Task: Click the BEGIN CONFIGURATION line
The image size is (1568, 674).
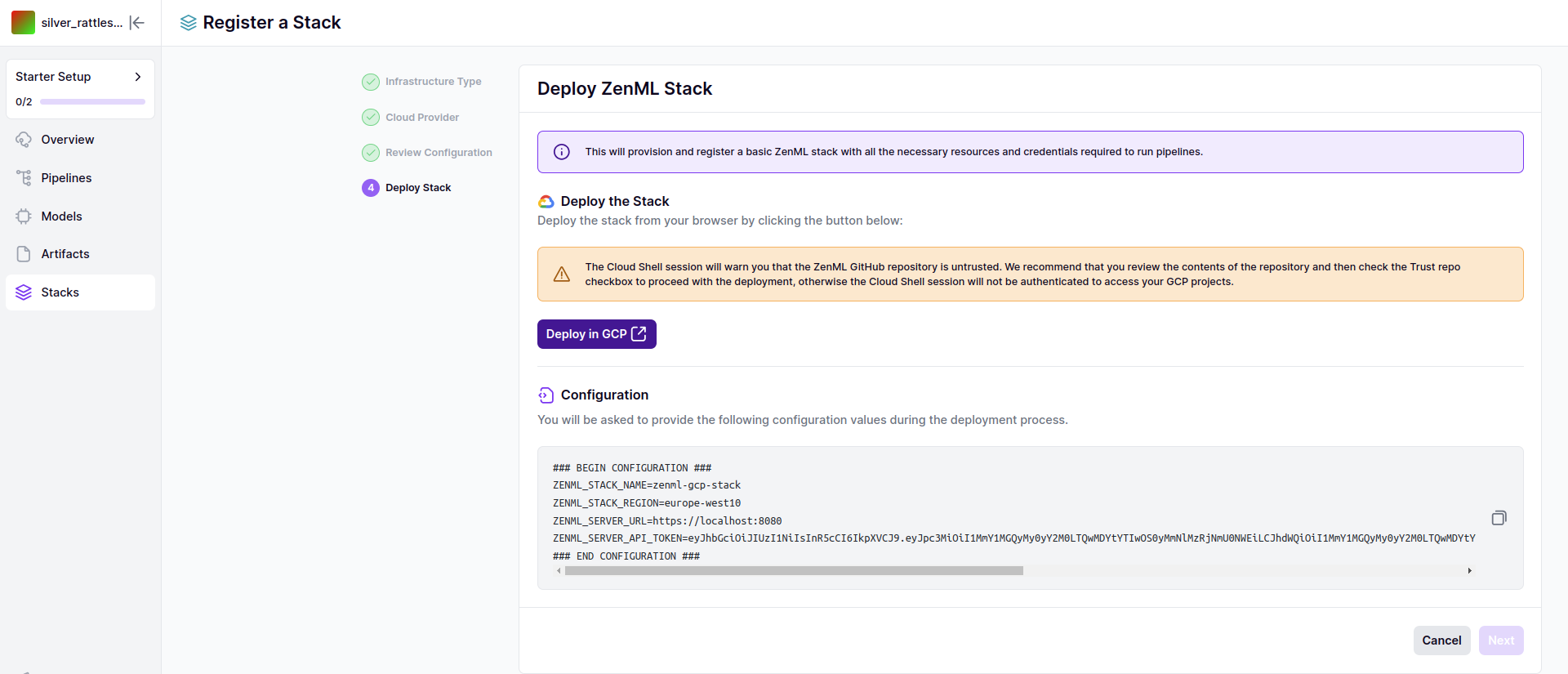Action: (632, 468)
